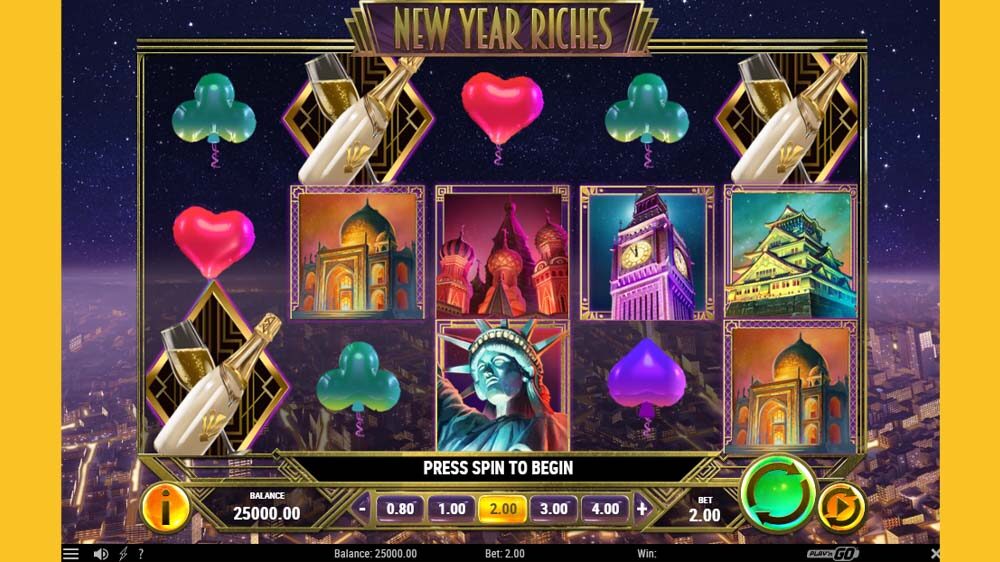Click the Big Ben clock tower symbol

(x=647, y=253)
